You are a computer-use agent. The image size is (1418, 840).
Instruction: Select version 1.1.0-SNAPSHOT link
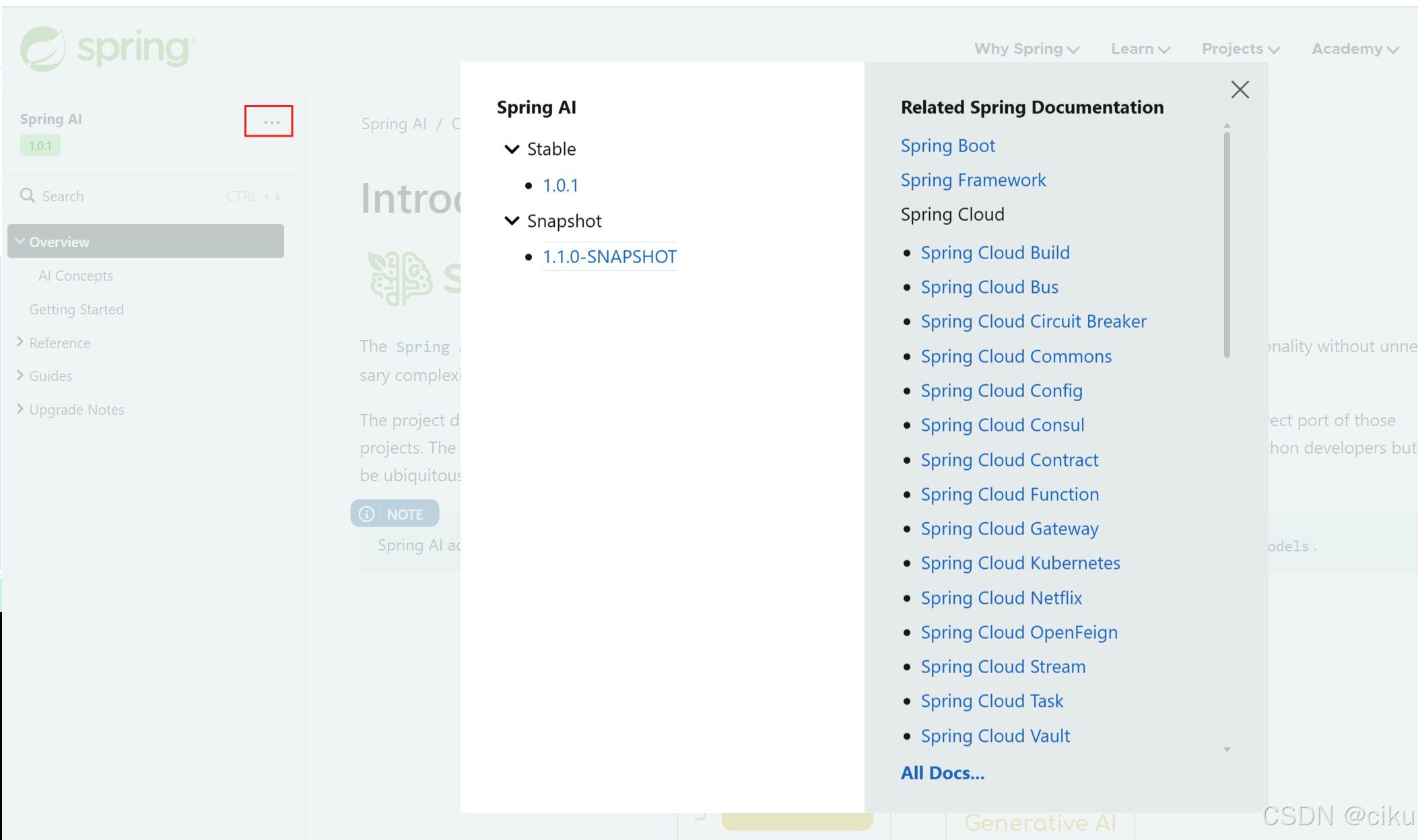tap(609, 256)
